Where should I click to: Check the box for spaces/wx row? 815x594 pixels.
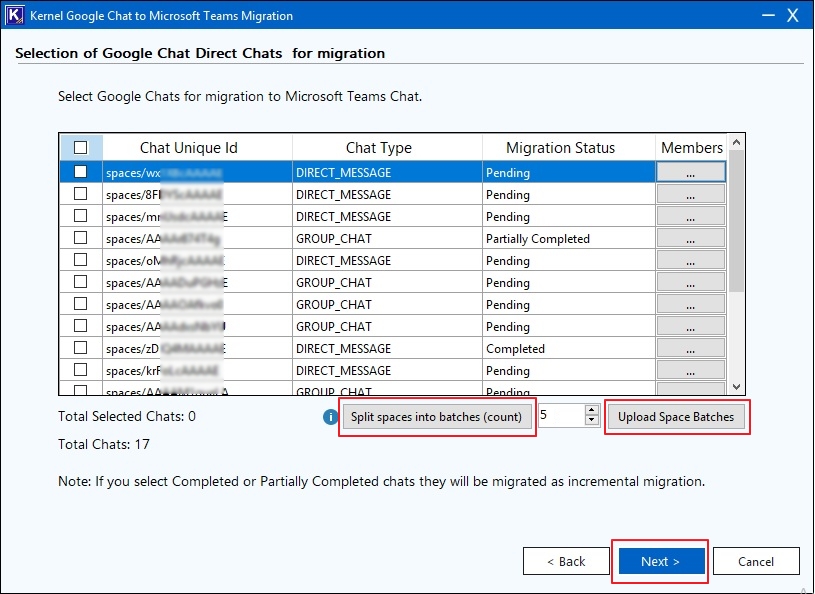click(x=81, y=171)
